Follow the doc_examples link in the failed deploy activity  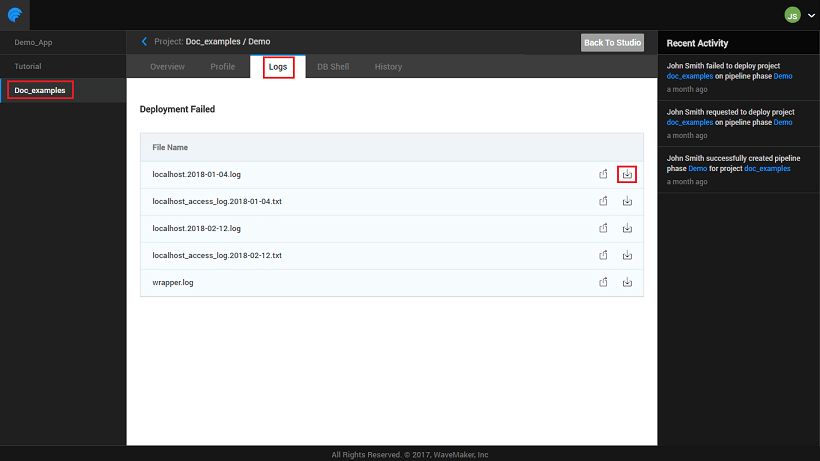coord(690,76)
